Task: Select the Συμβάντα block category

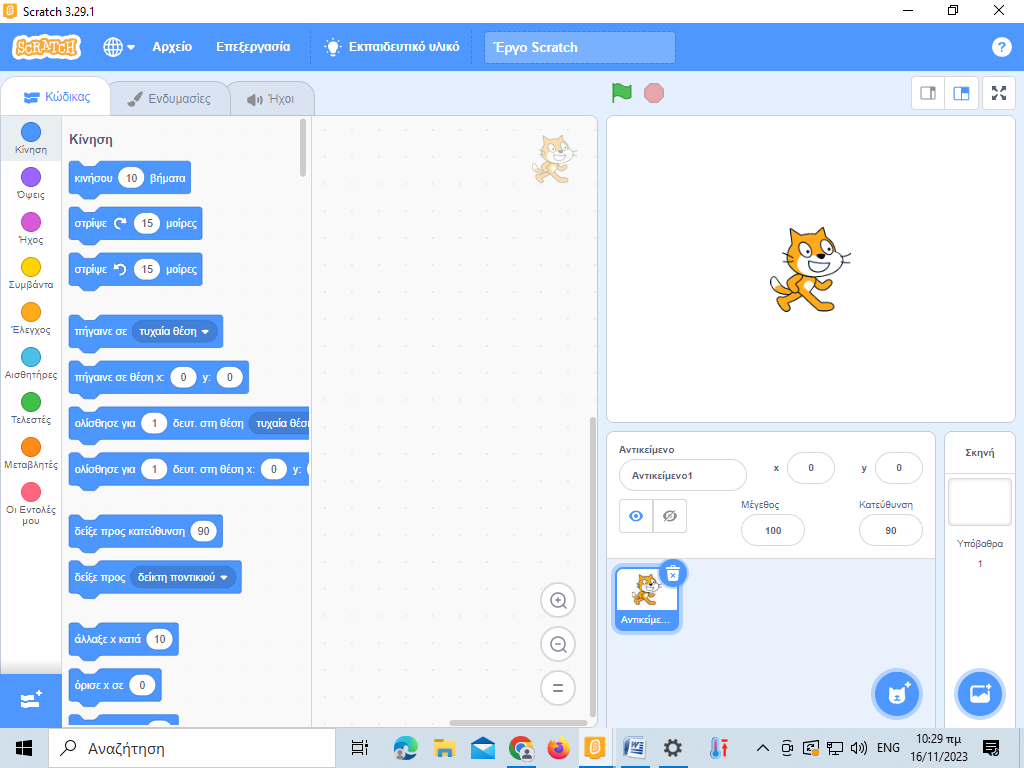Action: [x=31, y=274]
